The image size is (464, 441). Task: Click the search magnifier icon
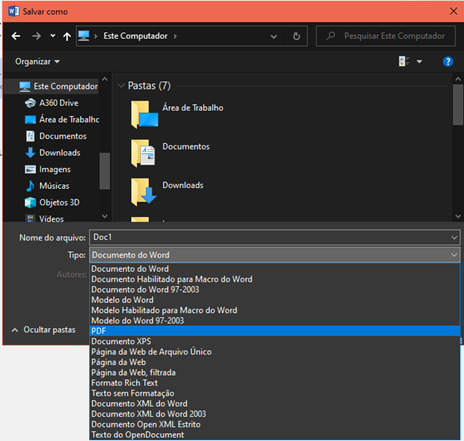330,35
